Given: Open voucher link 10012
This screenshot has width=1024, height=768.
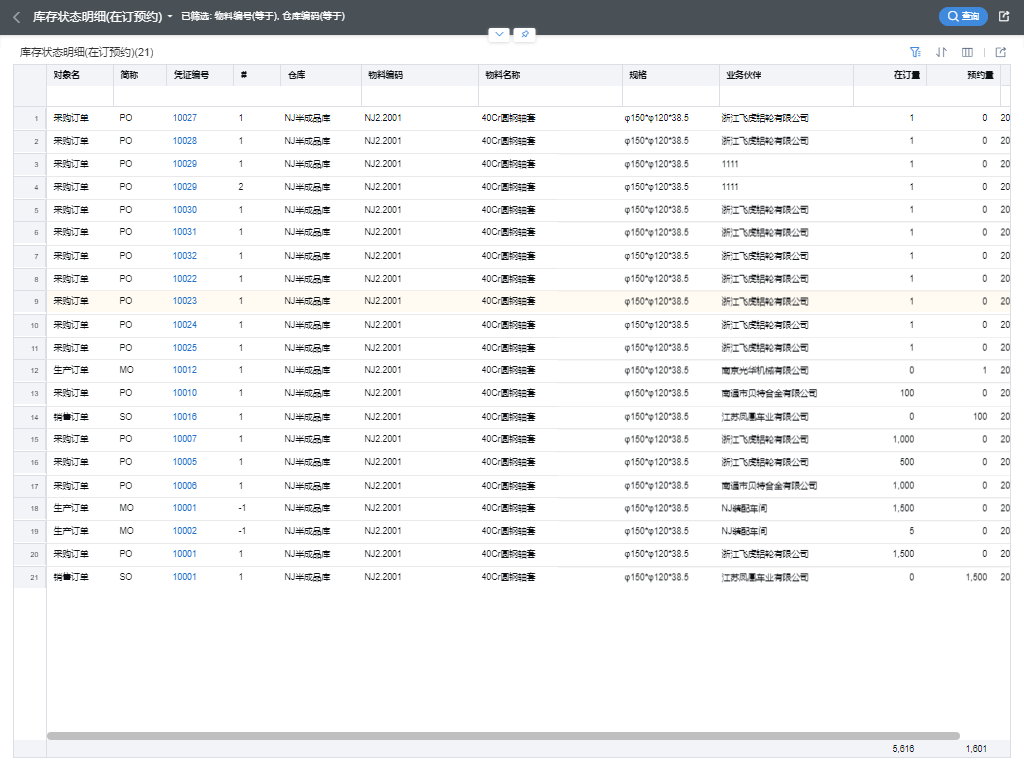Looking at the screenshot, I should pyautogui.click(x=185, y=370).
